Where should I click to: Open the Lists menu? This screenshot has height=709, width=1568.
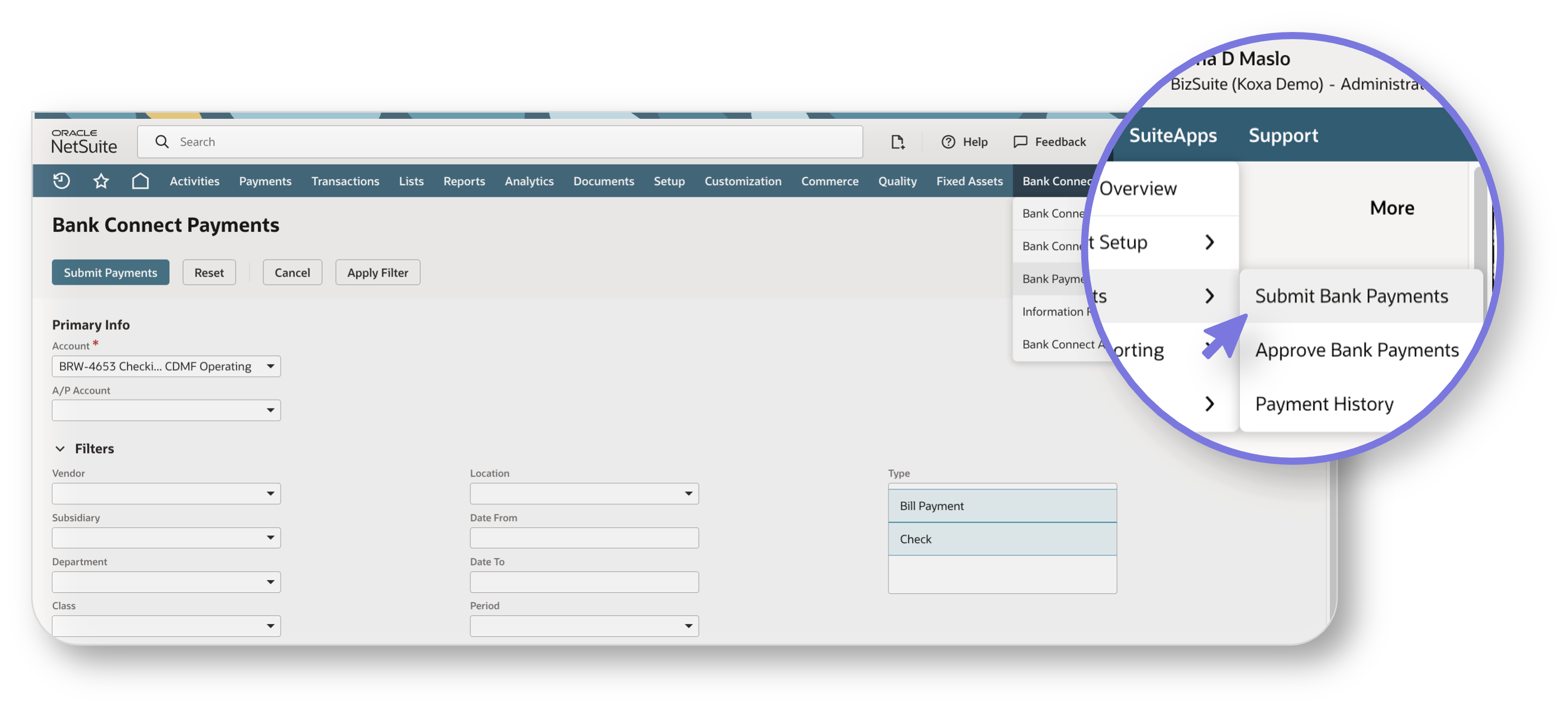pyautogui.click(x=412, y=181)
